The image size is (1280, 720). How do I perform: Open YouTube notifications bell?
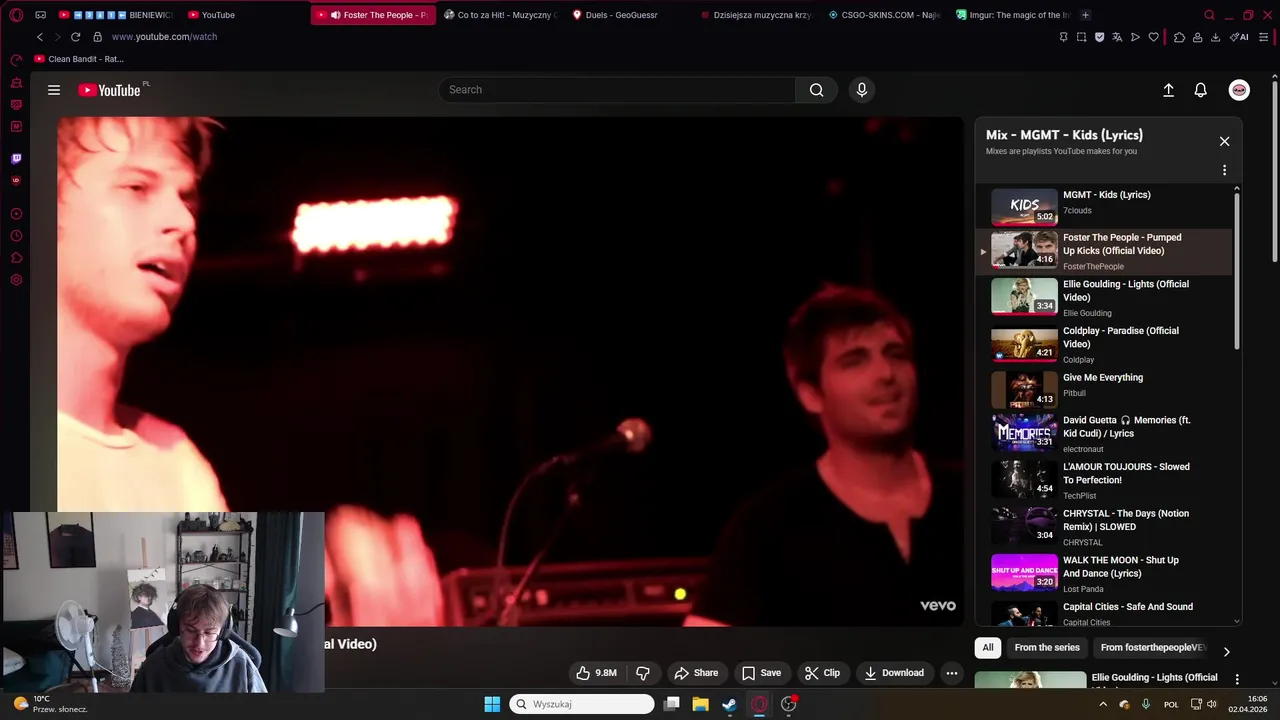click(x=1201, y=90)
